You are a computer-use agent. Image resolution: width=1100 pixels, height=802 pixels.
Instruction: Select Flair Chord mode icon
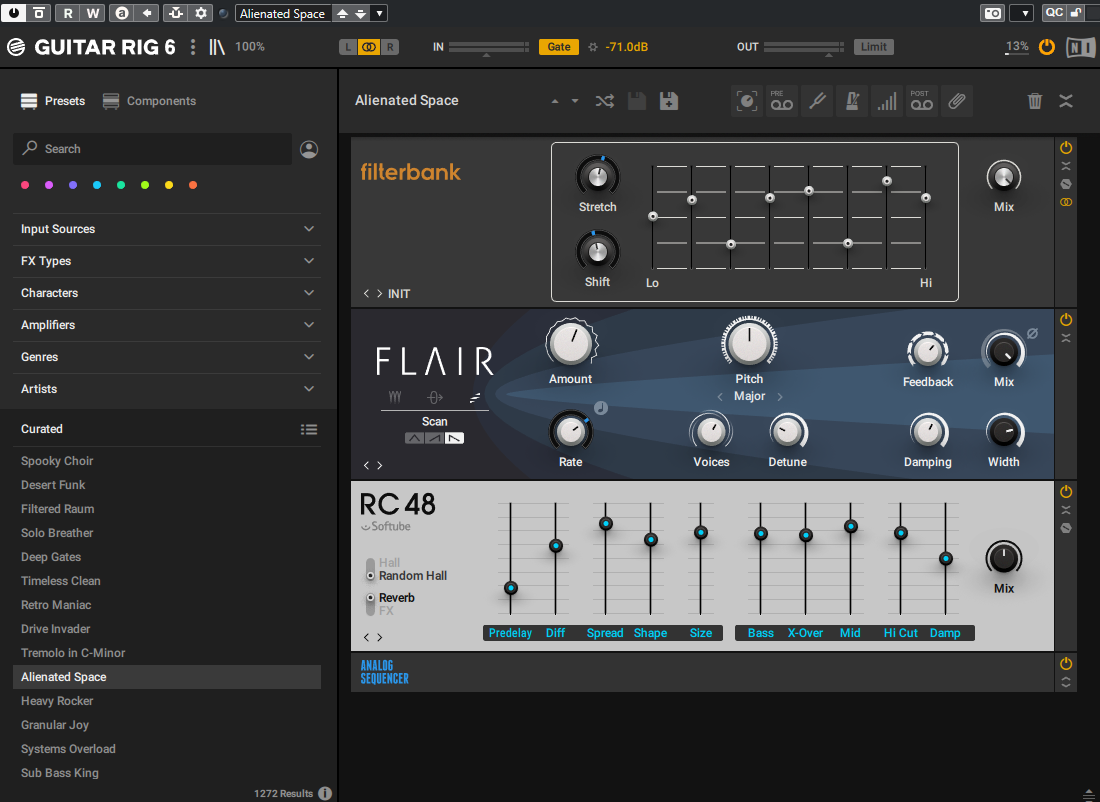pyautogui.click(x=395, y=398)
